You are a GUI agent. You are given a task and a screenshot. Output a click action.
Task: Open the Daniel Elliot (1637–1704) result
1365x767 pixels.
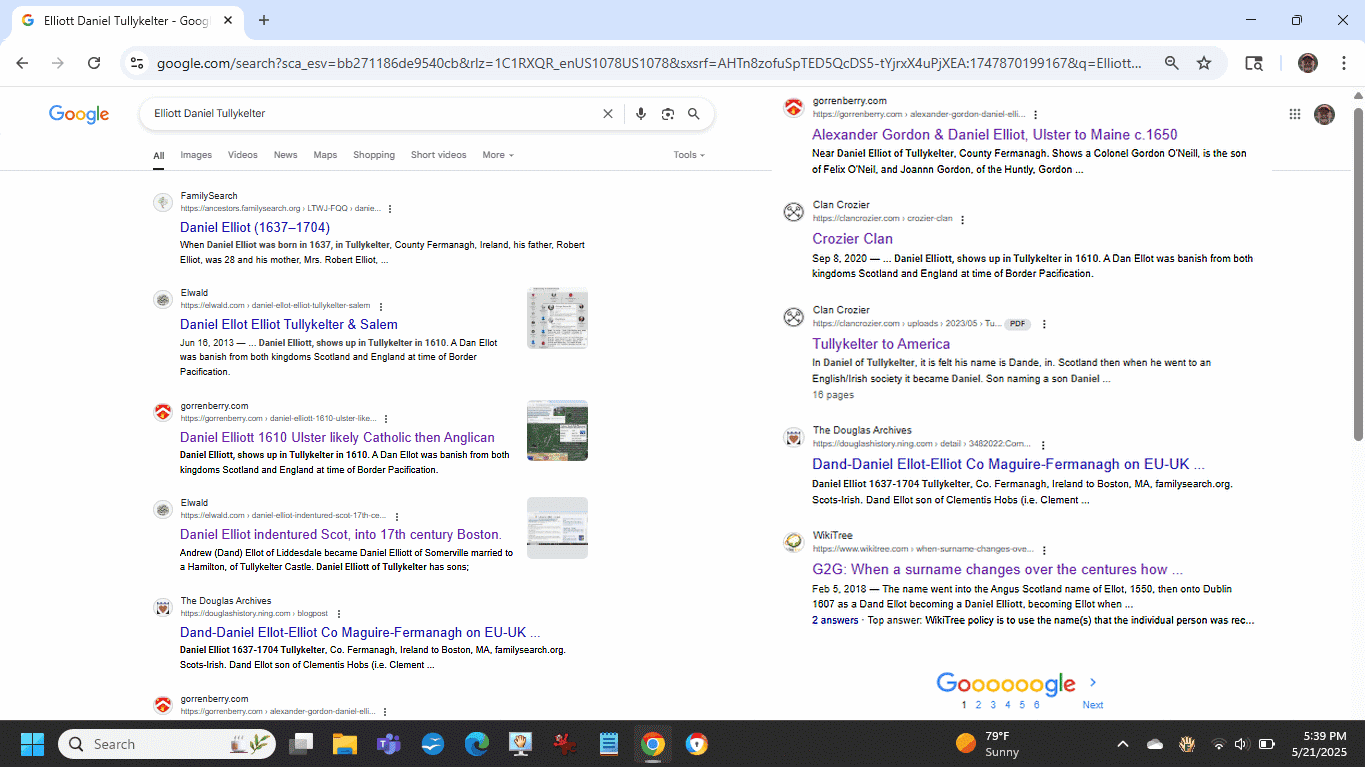tap(255, 227)
